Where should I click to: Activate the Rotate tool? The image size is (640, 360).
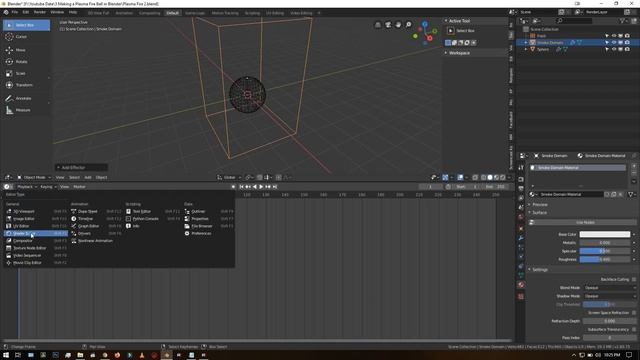pos(26,62)
